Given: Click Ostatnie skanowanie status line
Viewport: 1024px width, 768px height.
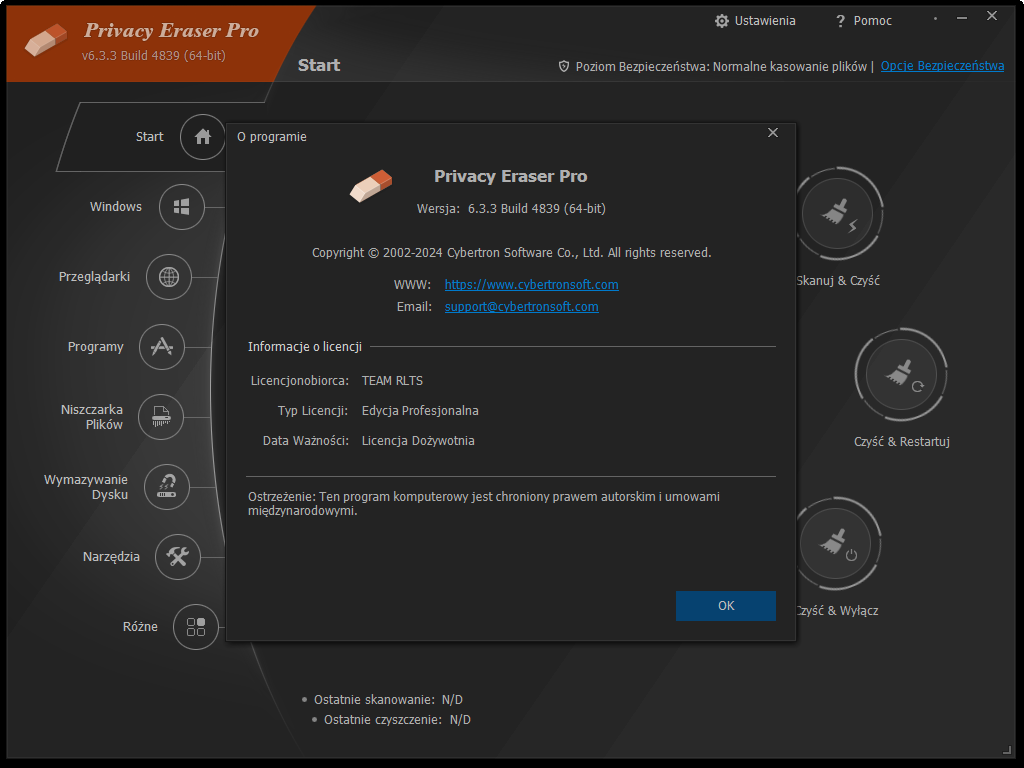Looking at the screenshot, I should 388,700.
